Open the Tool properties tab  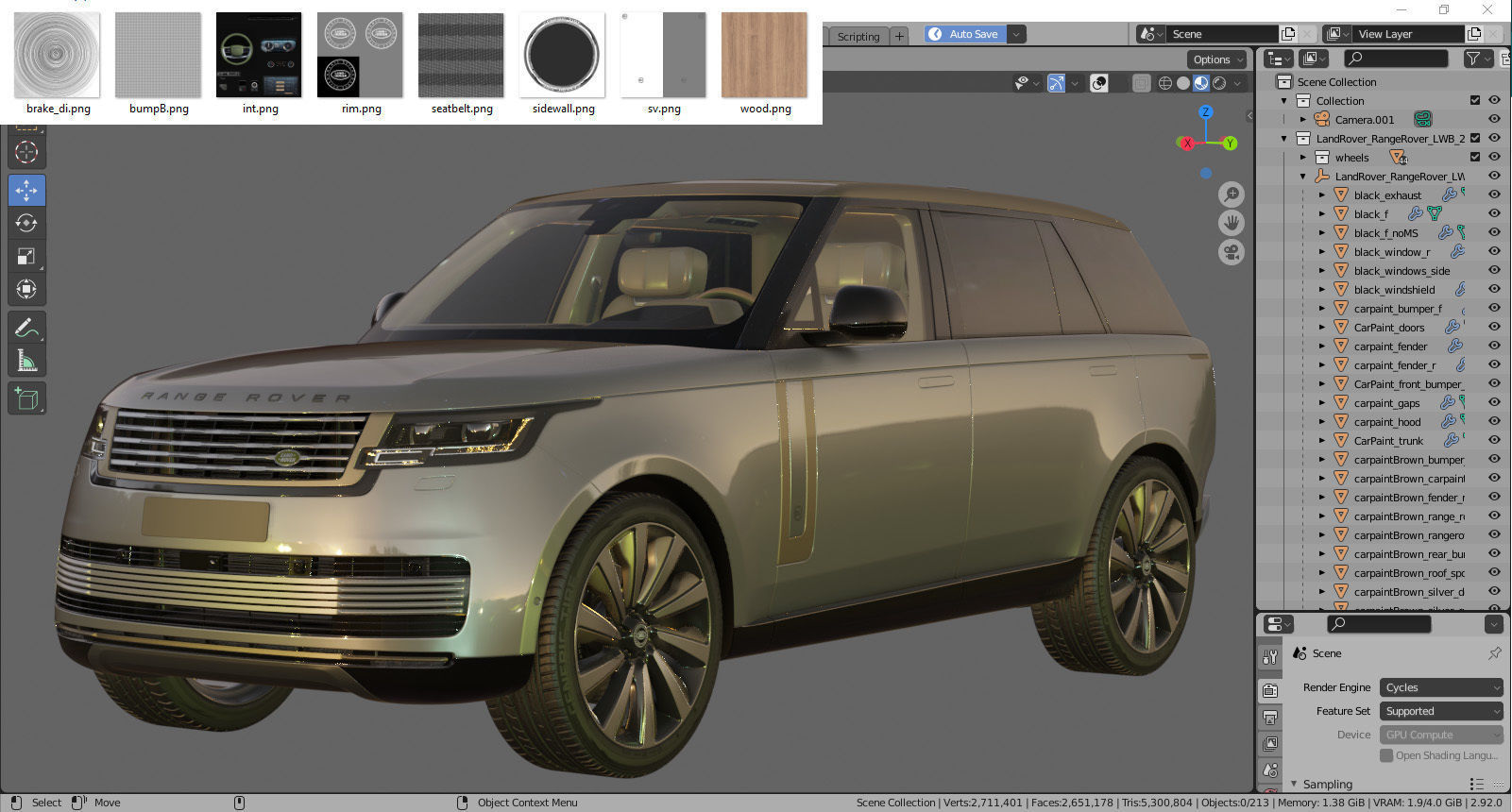1270,656
